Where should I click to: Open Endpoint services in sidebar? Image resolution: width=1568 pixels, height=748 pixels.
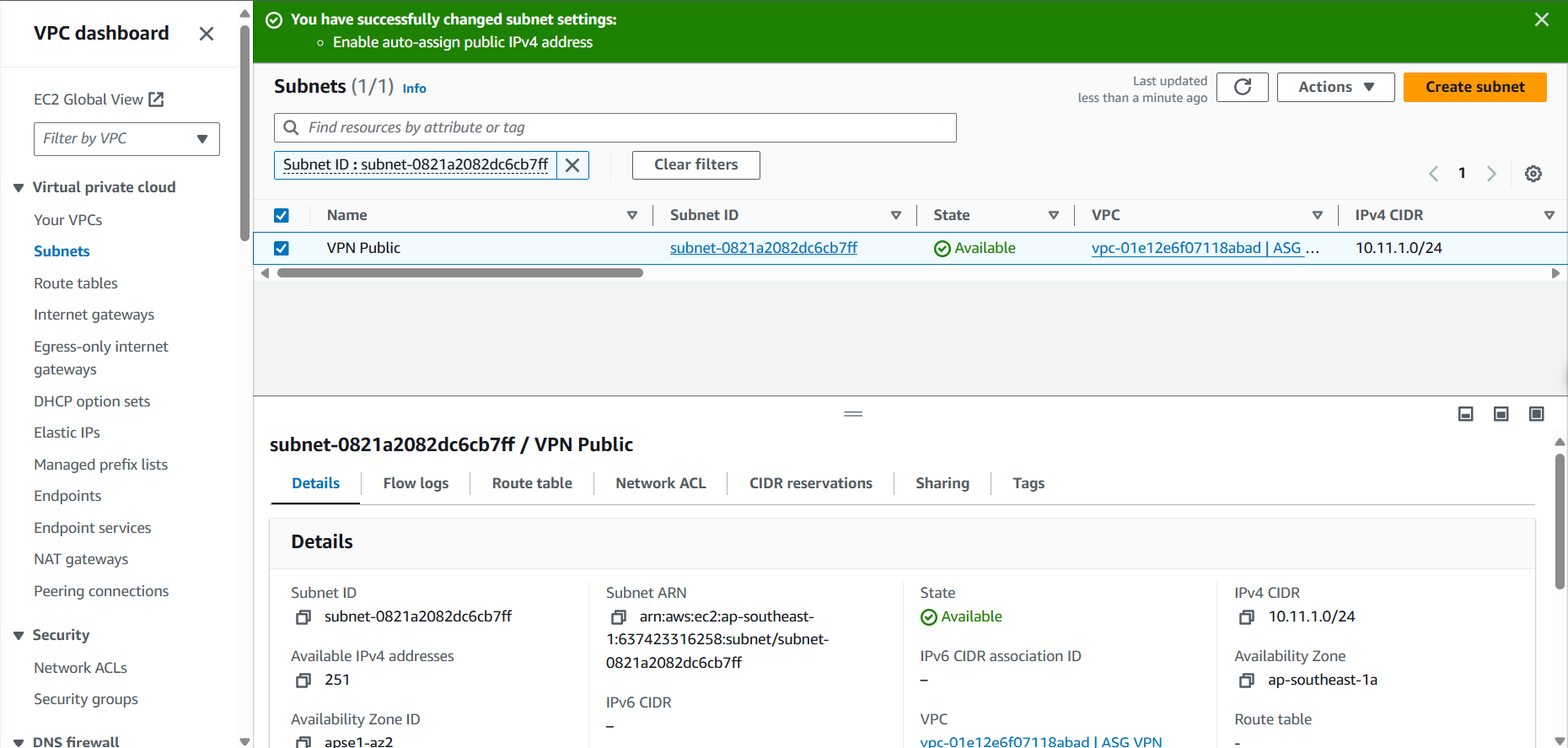(92, 528)
